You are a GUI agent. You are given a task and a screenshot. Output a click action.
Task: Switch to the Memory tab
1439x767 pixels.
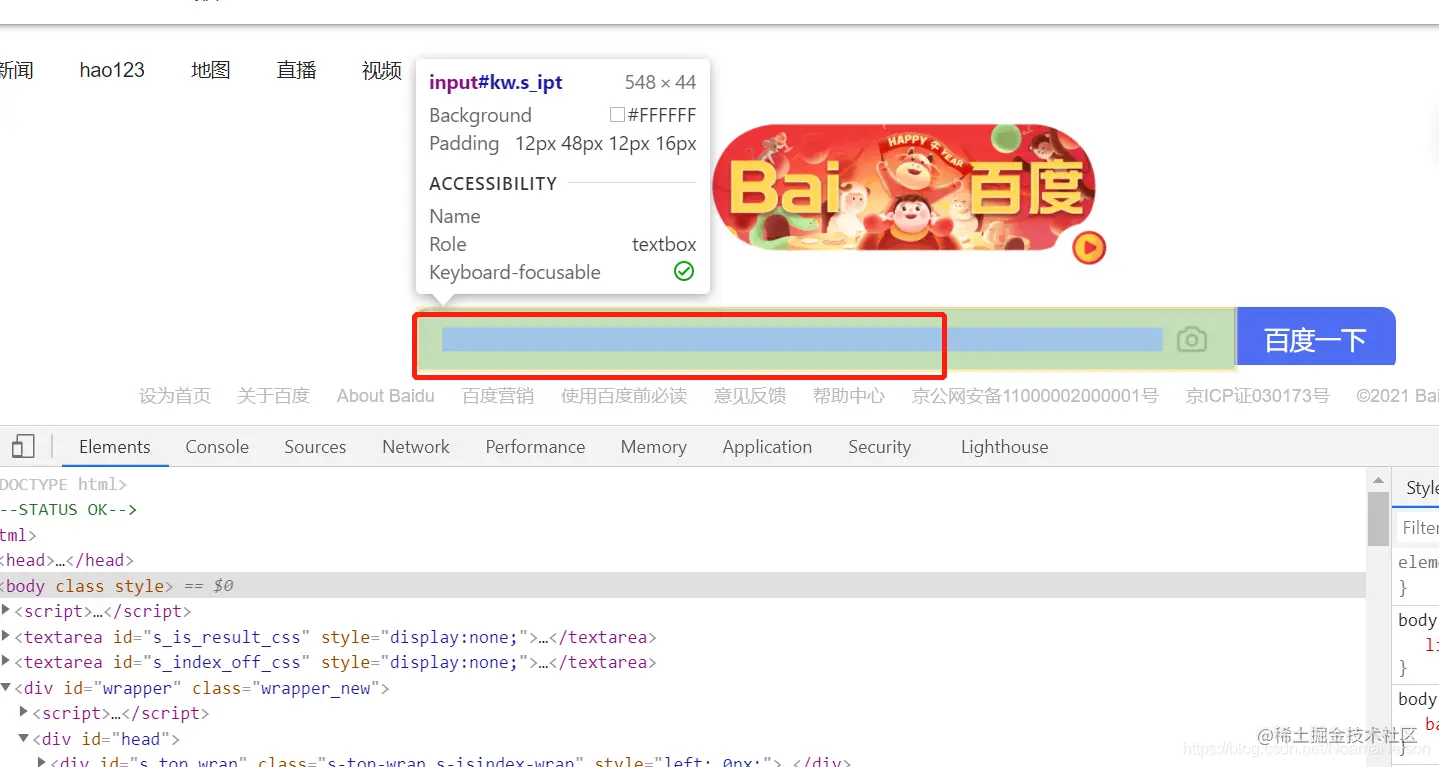coord(653,447)
